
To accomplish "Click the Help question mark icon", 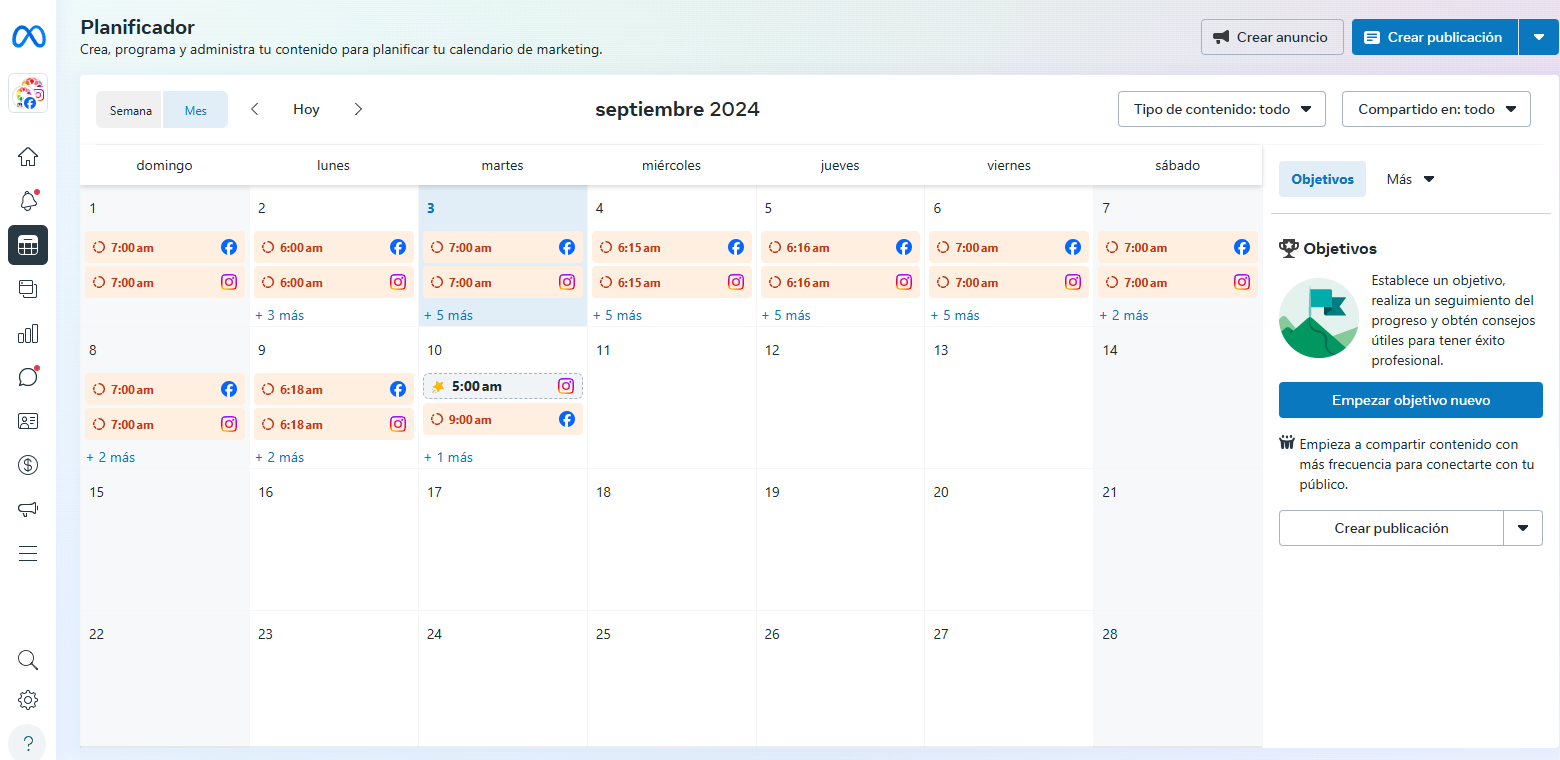I will pos(28,743).
